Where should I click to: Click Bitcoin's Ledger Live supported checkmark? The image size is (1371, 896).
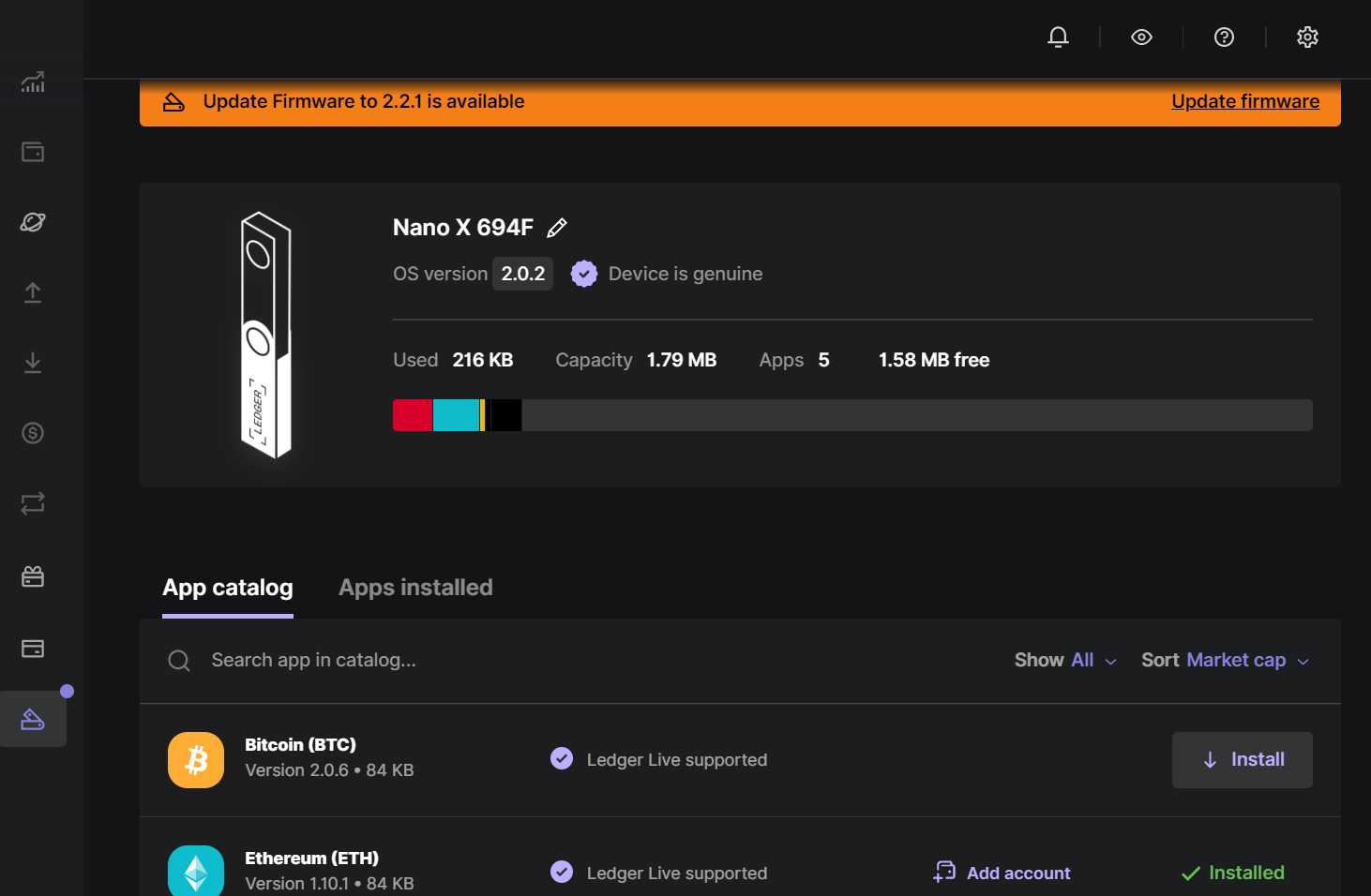(562, 758)
